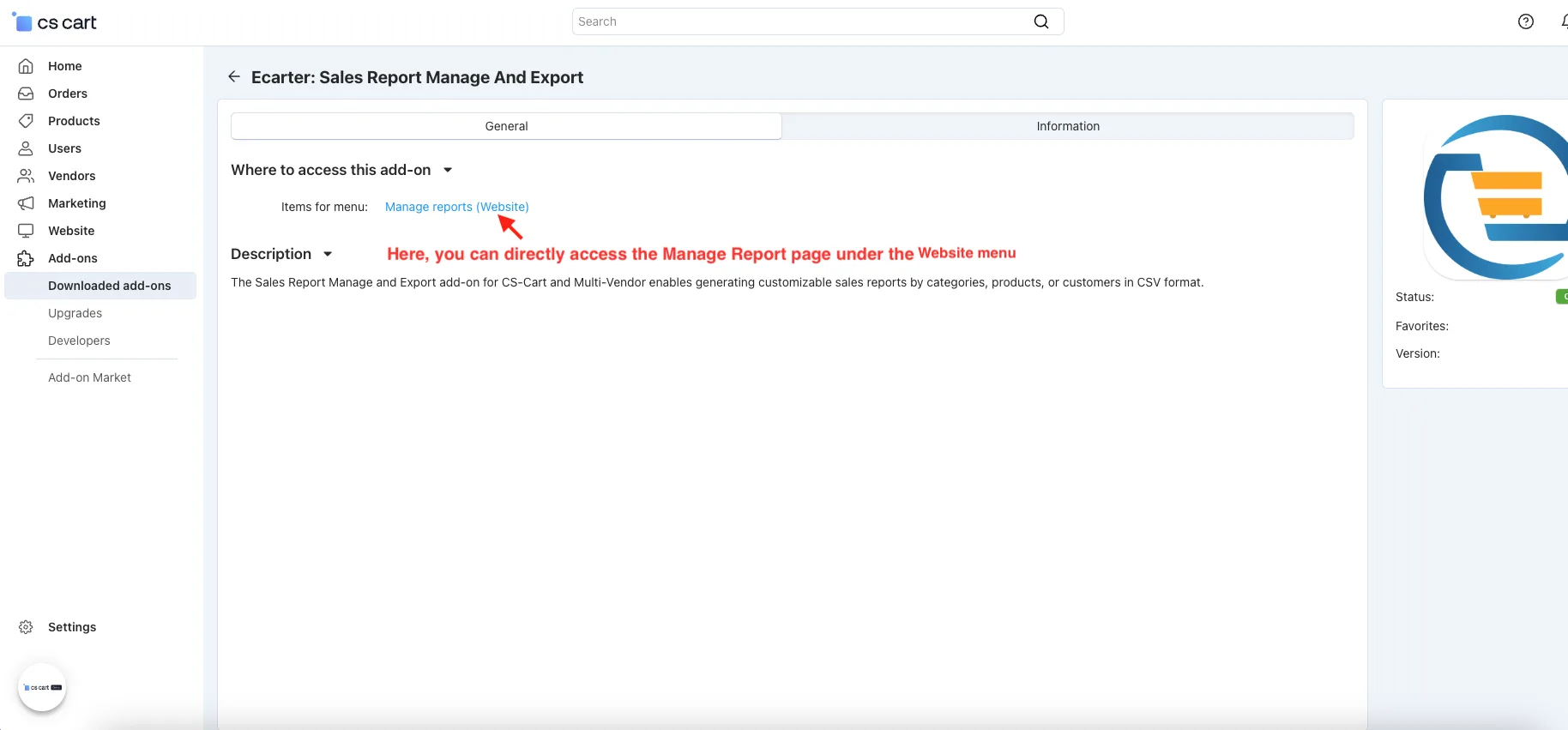Click the Status label
The image size is (1568, 730).
[x=1414, y=297]
